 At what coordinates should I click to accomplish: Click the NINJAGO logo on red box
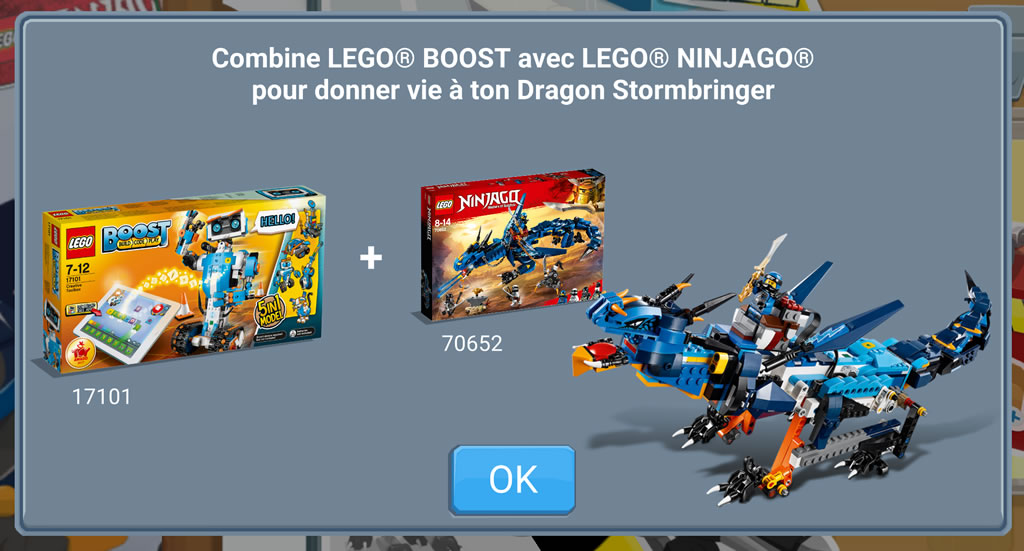click(x=488, y=200)
